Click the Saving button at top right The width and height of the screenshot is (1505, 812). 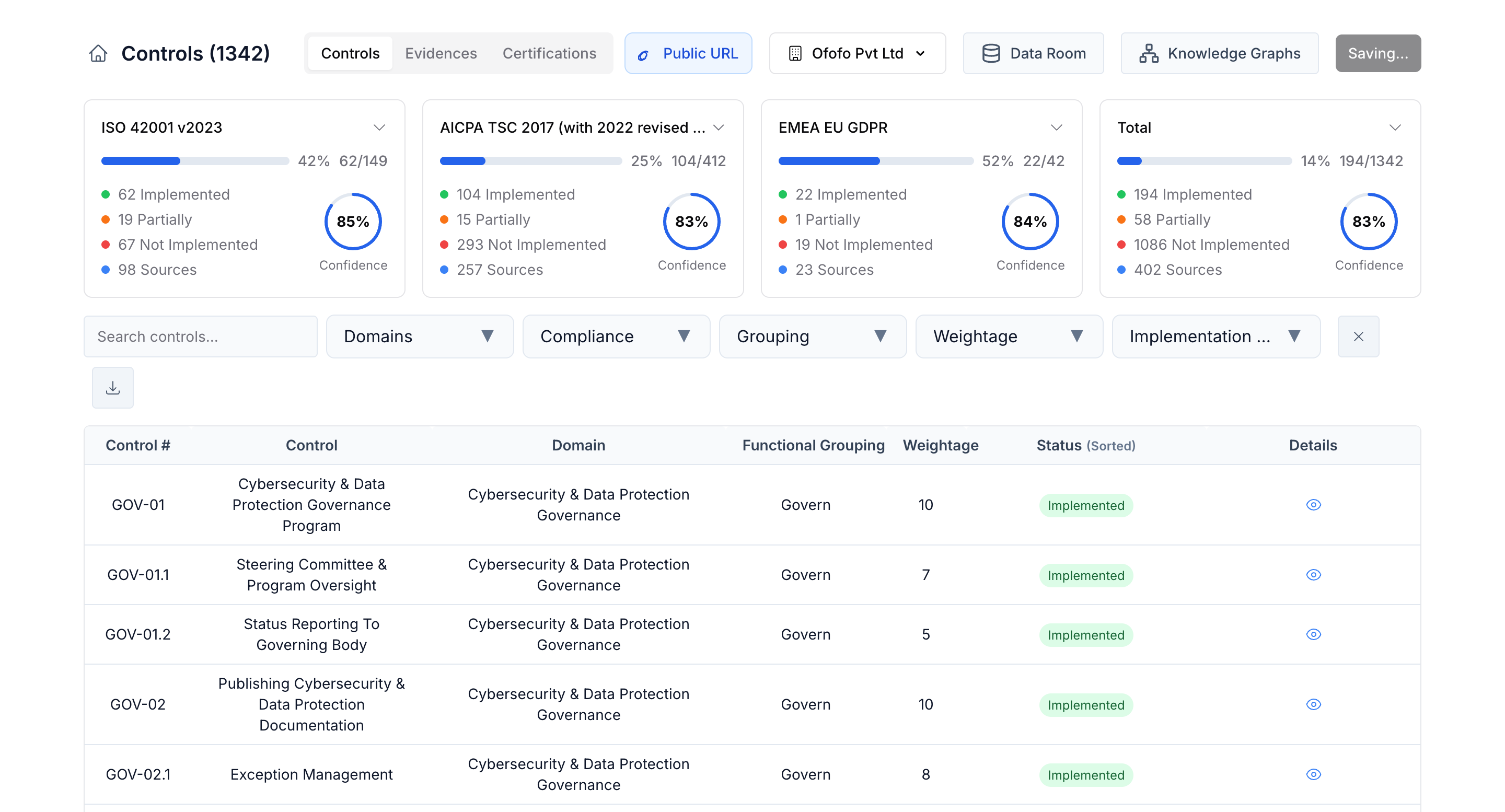[x=1377, y=53]
